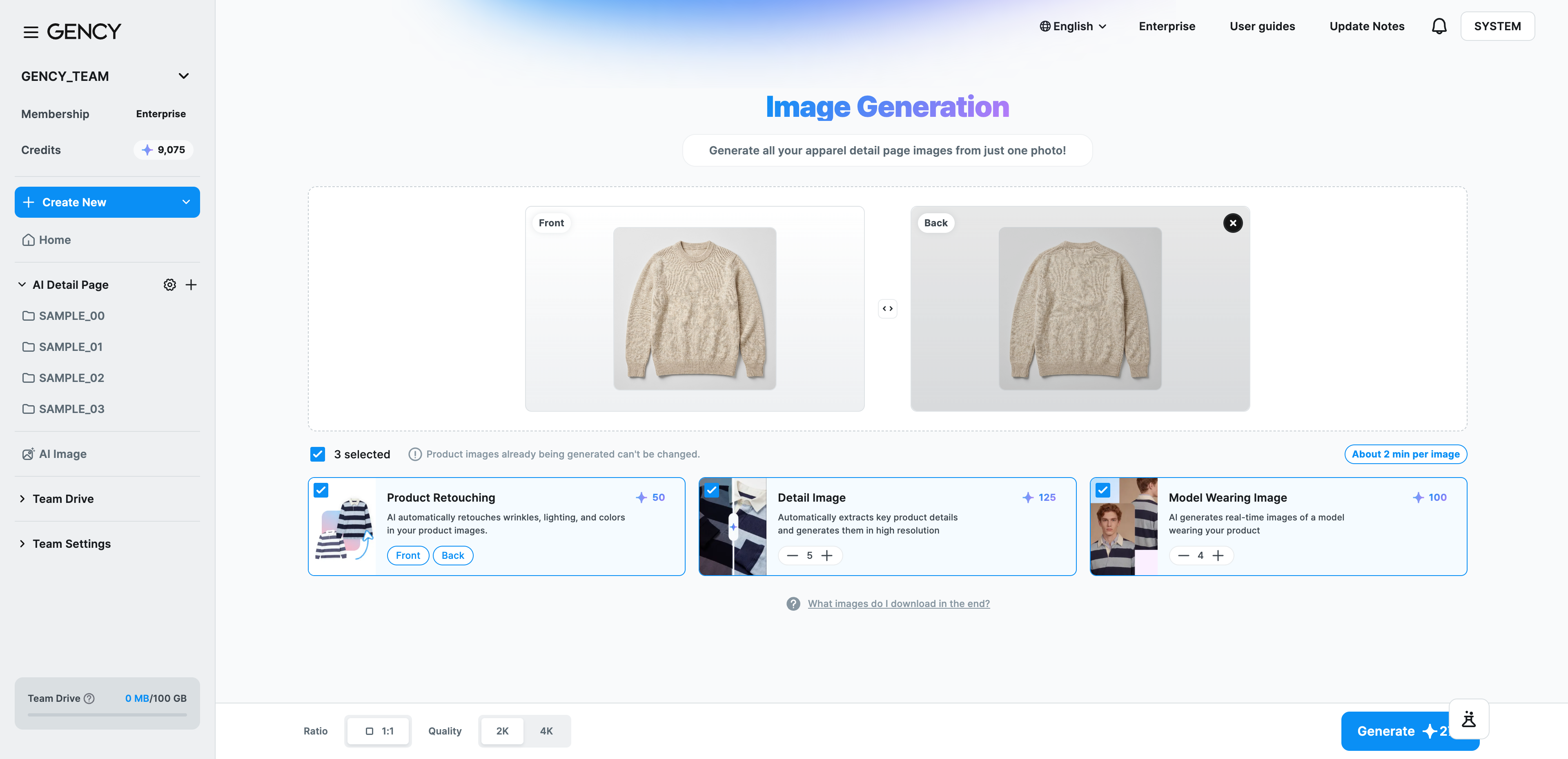The height and width of the screenshot is (759, 1568).
Task: Toggle the select all '3 selected' checkbox
Action: tap(318, 454)
